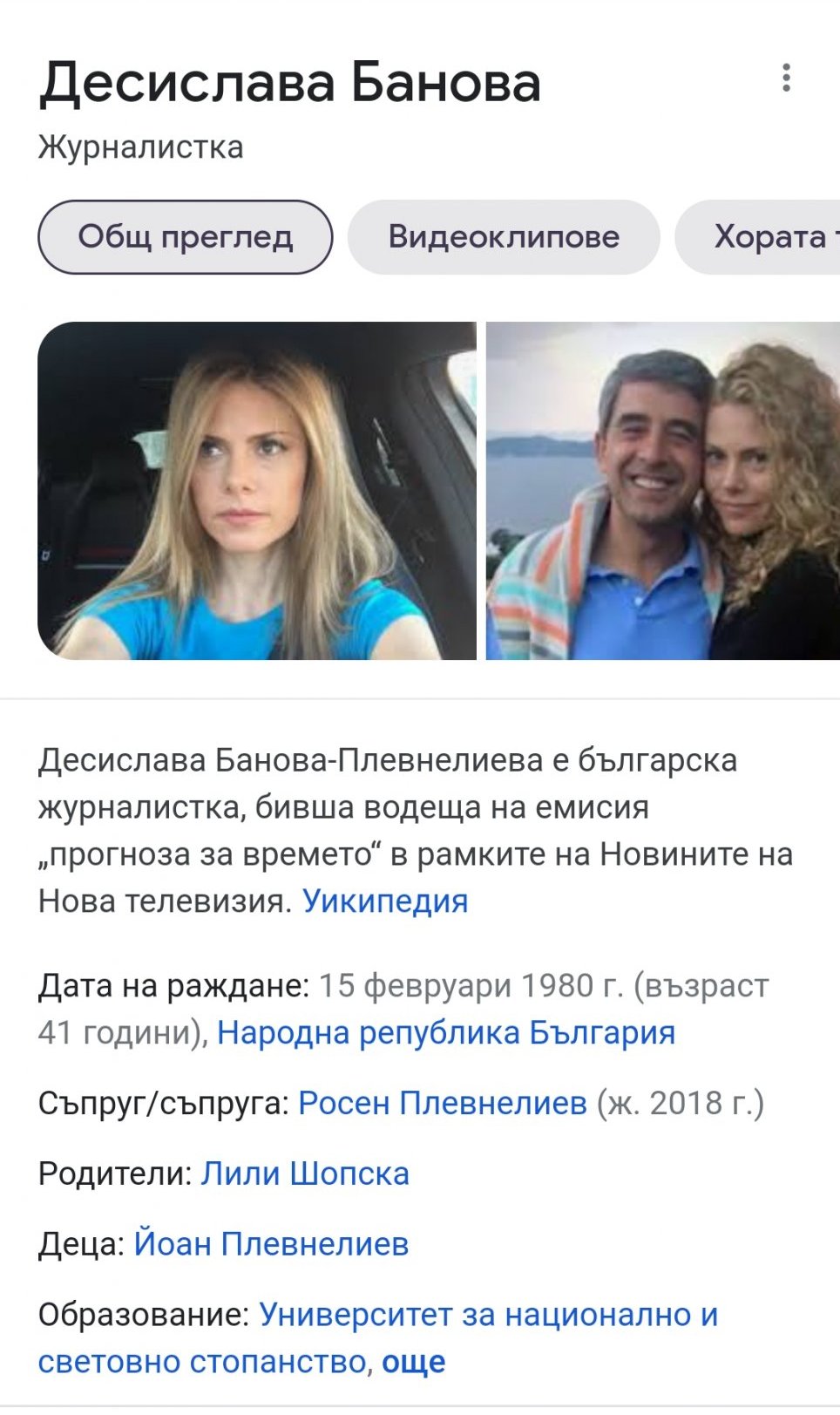Open the three-dot more options menu
This screenshot has width=840, height=1415.
point(786,78)
